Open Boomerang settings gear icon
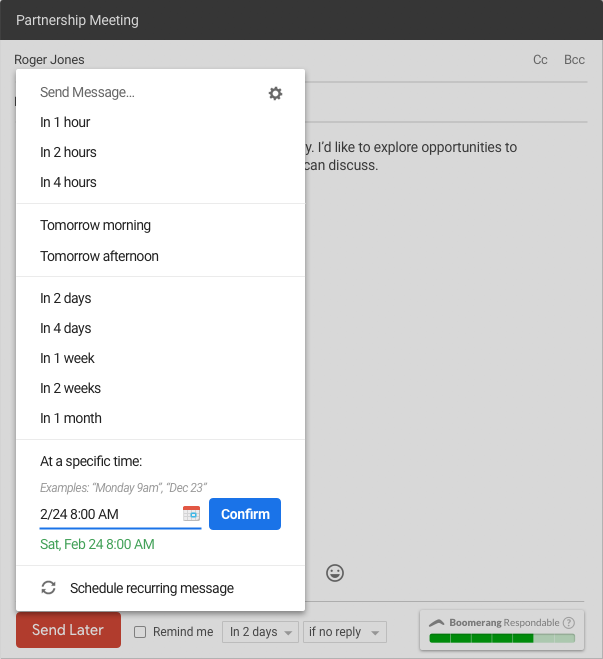The width and height of the screenshot is (603, 659). pos(275,93)
